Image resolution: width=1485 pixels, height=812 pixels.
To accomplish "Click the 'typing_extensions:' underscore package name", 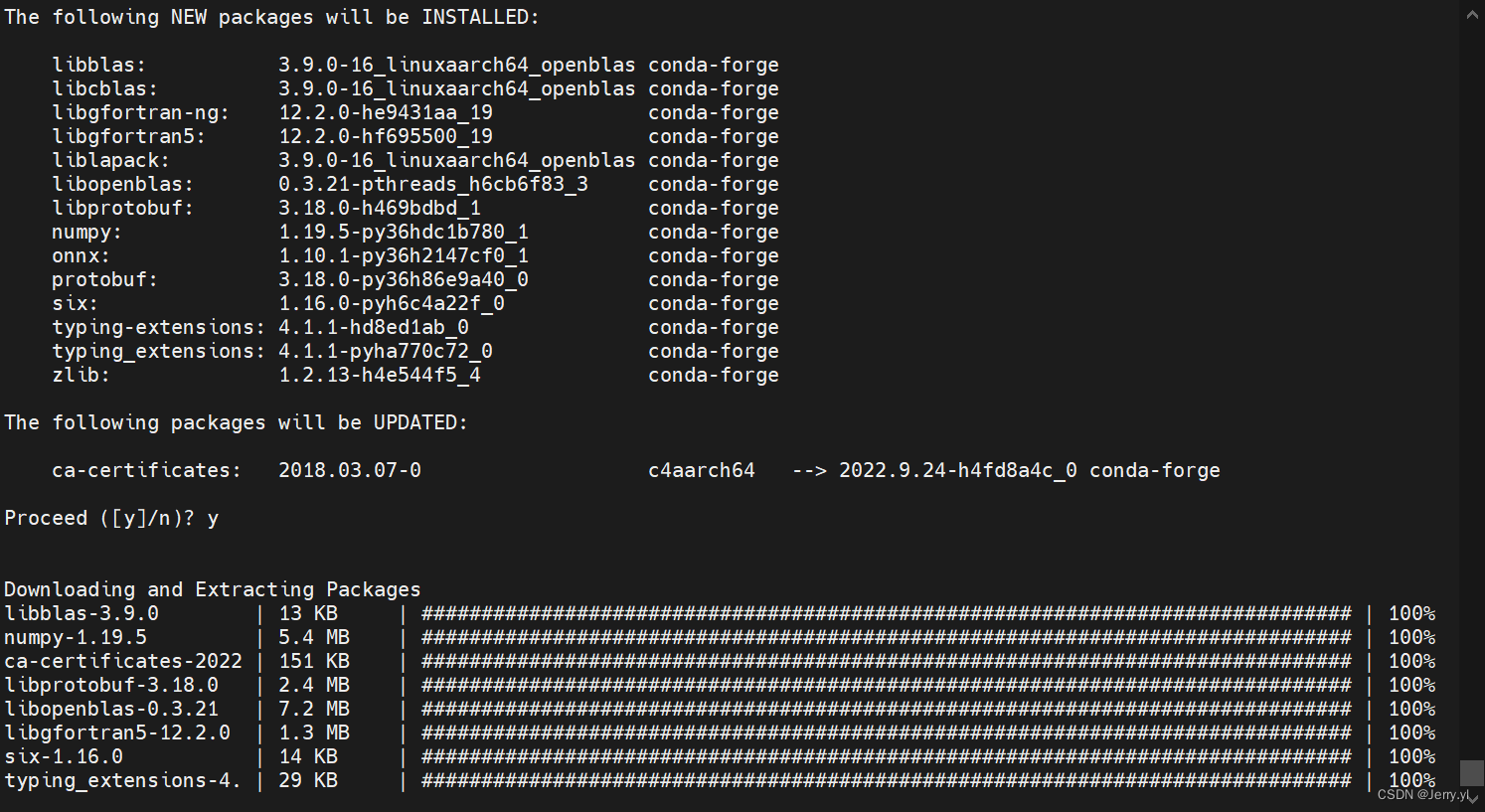I will [x=159, y=352].
